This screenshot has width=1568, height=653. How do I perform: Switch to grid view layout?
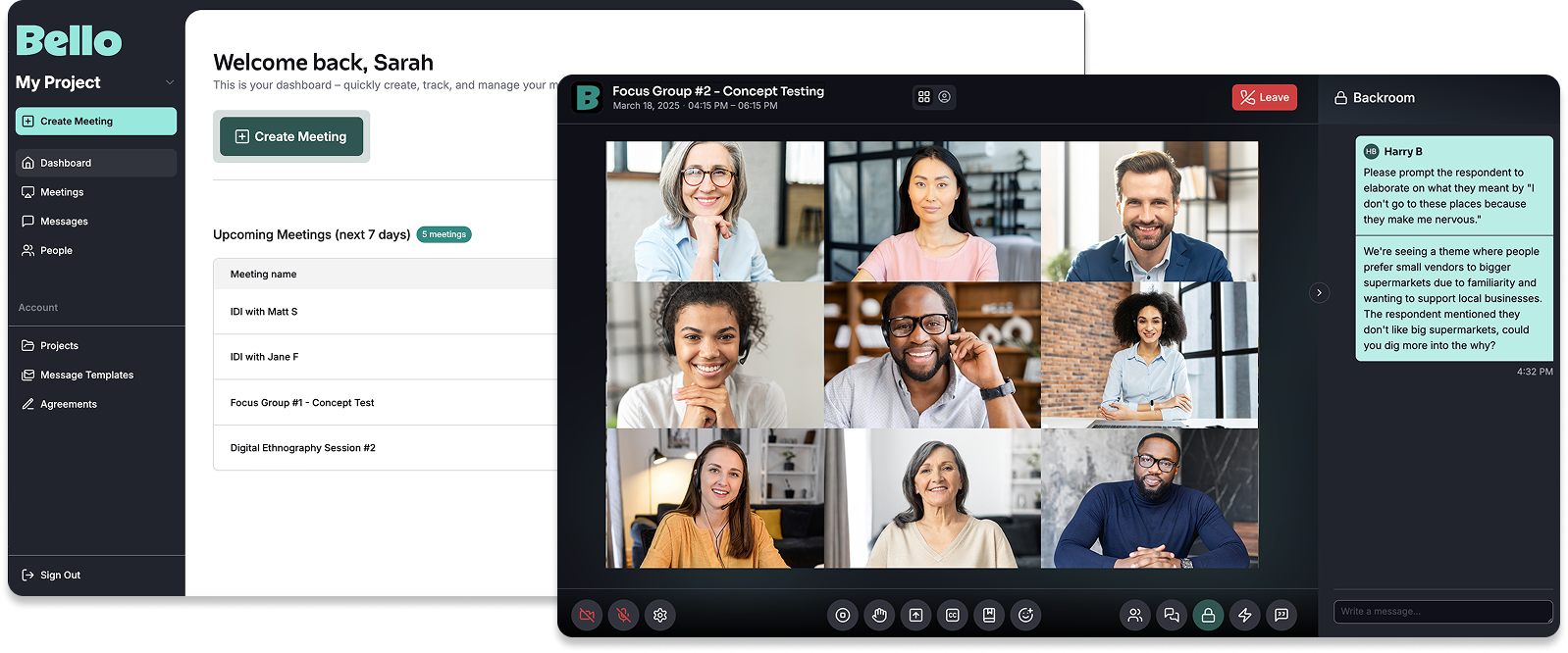[924, 97]
